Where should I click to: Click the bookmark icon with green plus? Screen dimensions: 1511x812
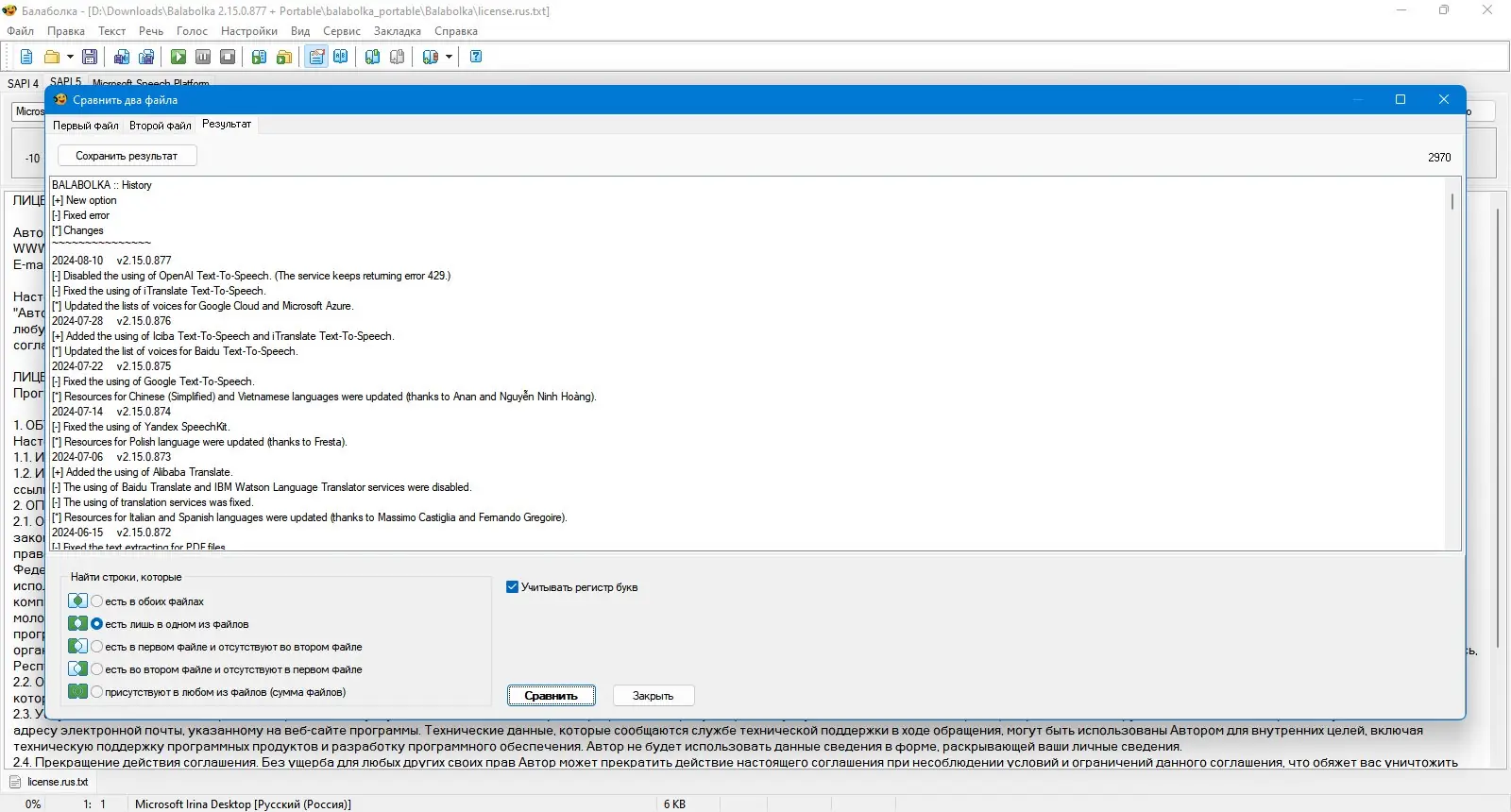point(373,57)
